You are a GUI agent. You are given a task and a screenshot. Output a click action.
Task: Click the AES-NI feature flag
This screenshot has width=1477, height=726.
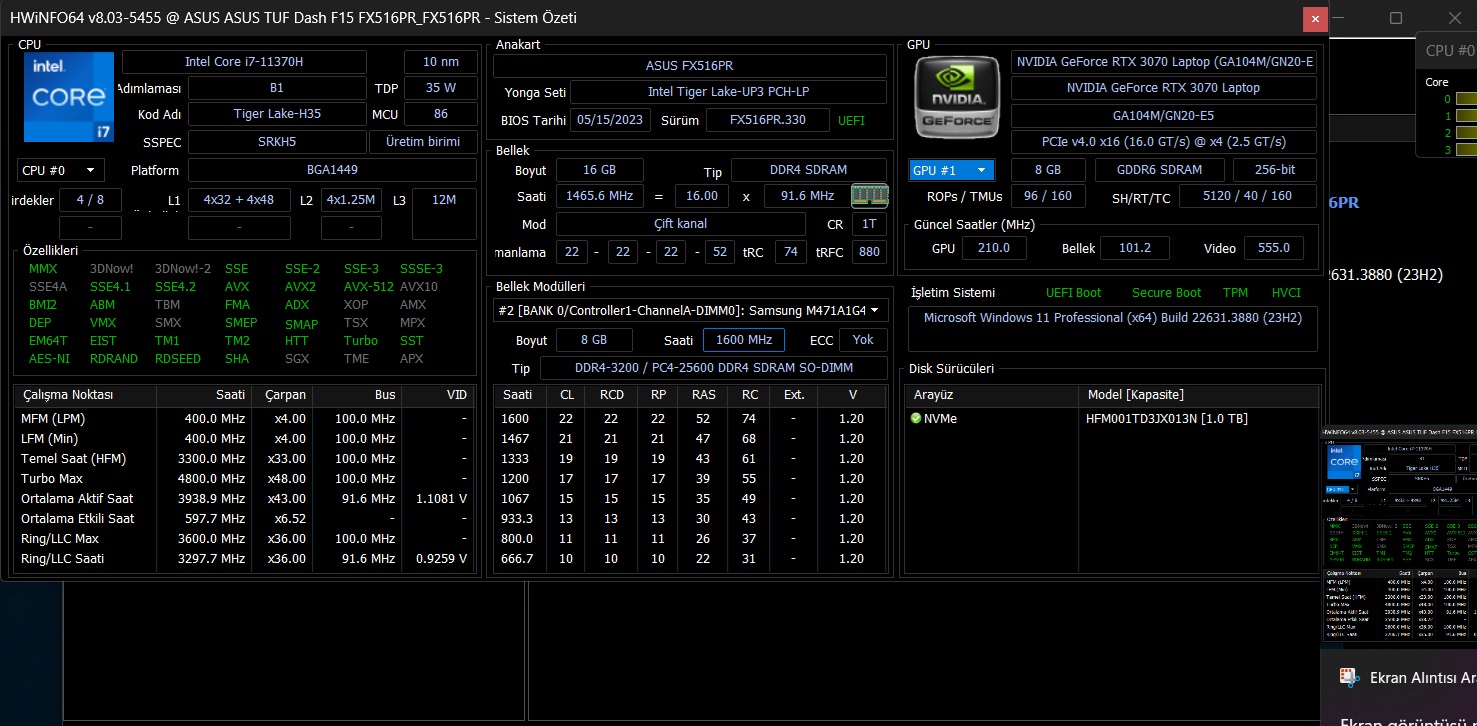coord(49,359)
